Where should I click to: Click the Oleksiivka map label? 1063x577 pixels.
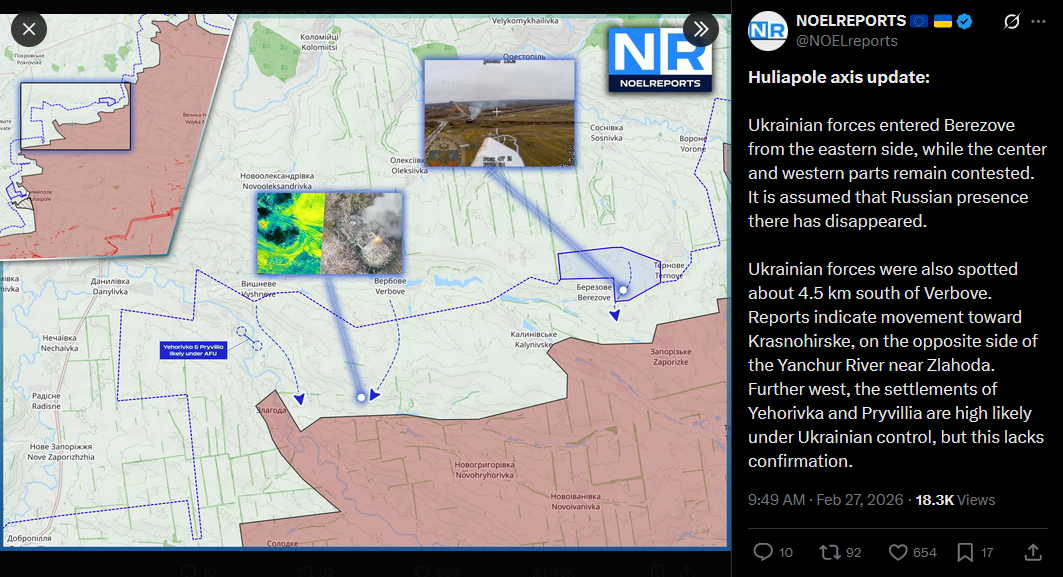pyautogui.click(x=409, y=165)
